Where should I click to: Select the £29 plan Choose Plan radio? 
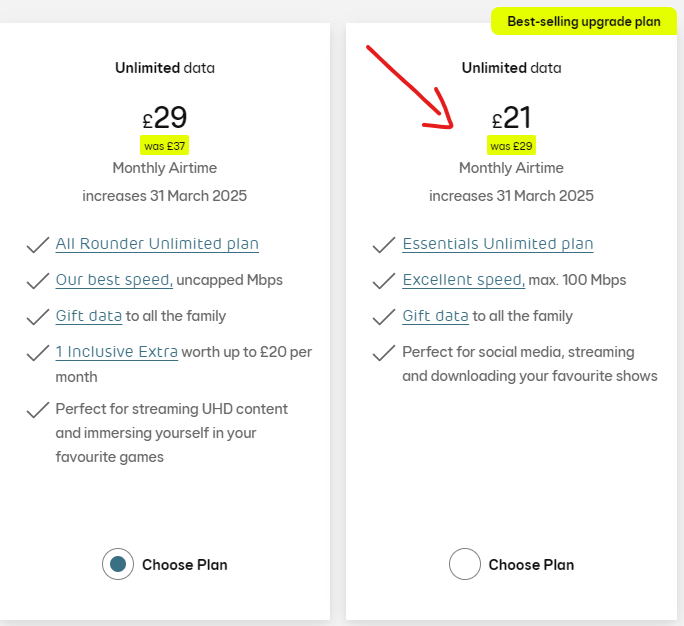118,564
